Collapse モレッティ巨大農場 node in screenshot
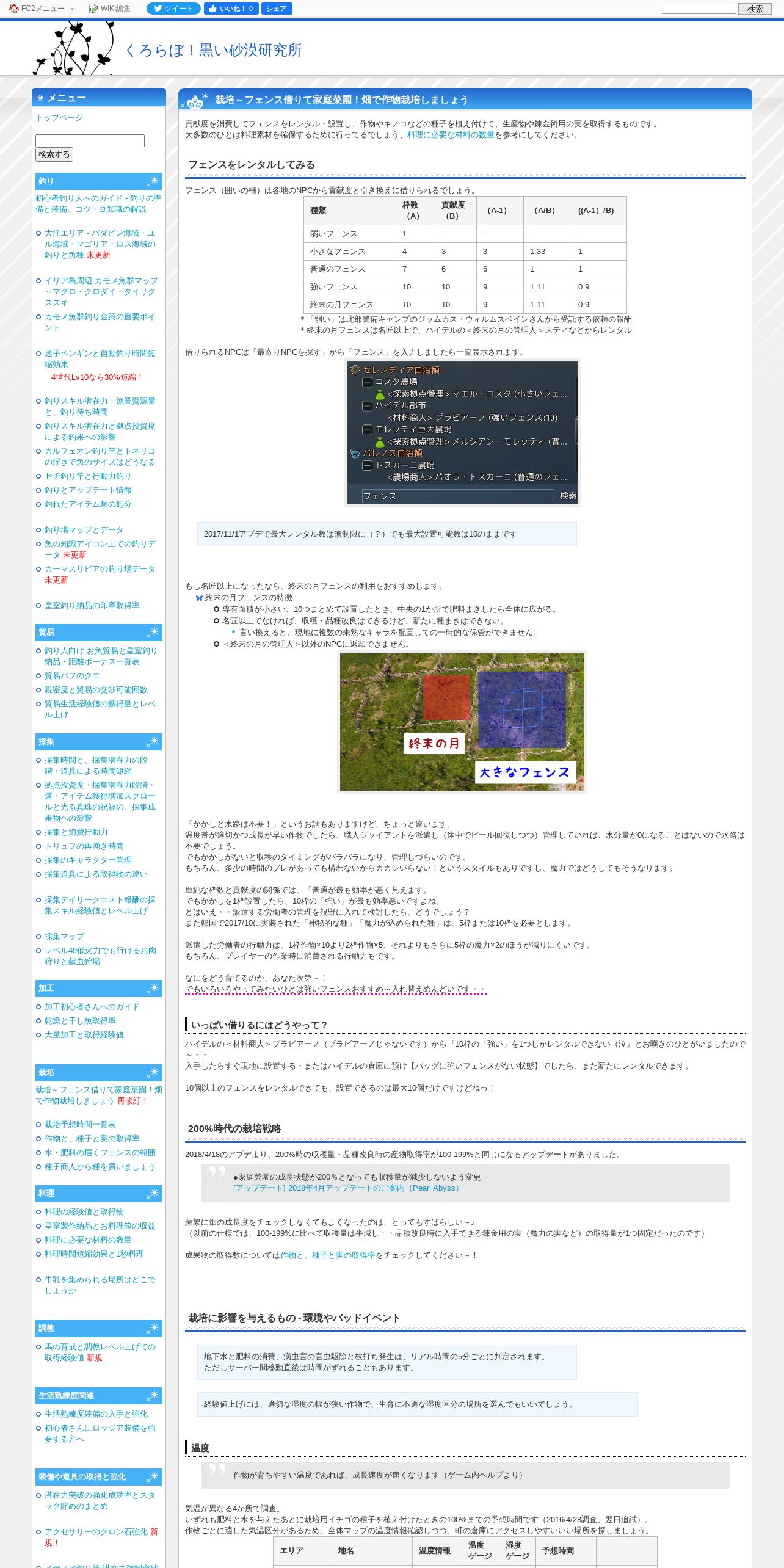784x1568 pixels. tap(367, 429)
